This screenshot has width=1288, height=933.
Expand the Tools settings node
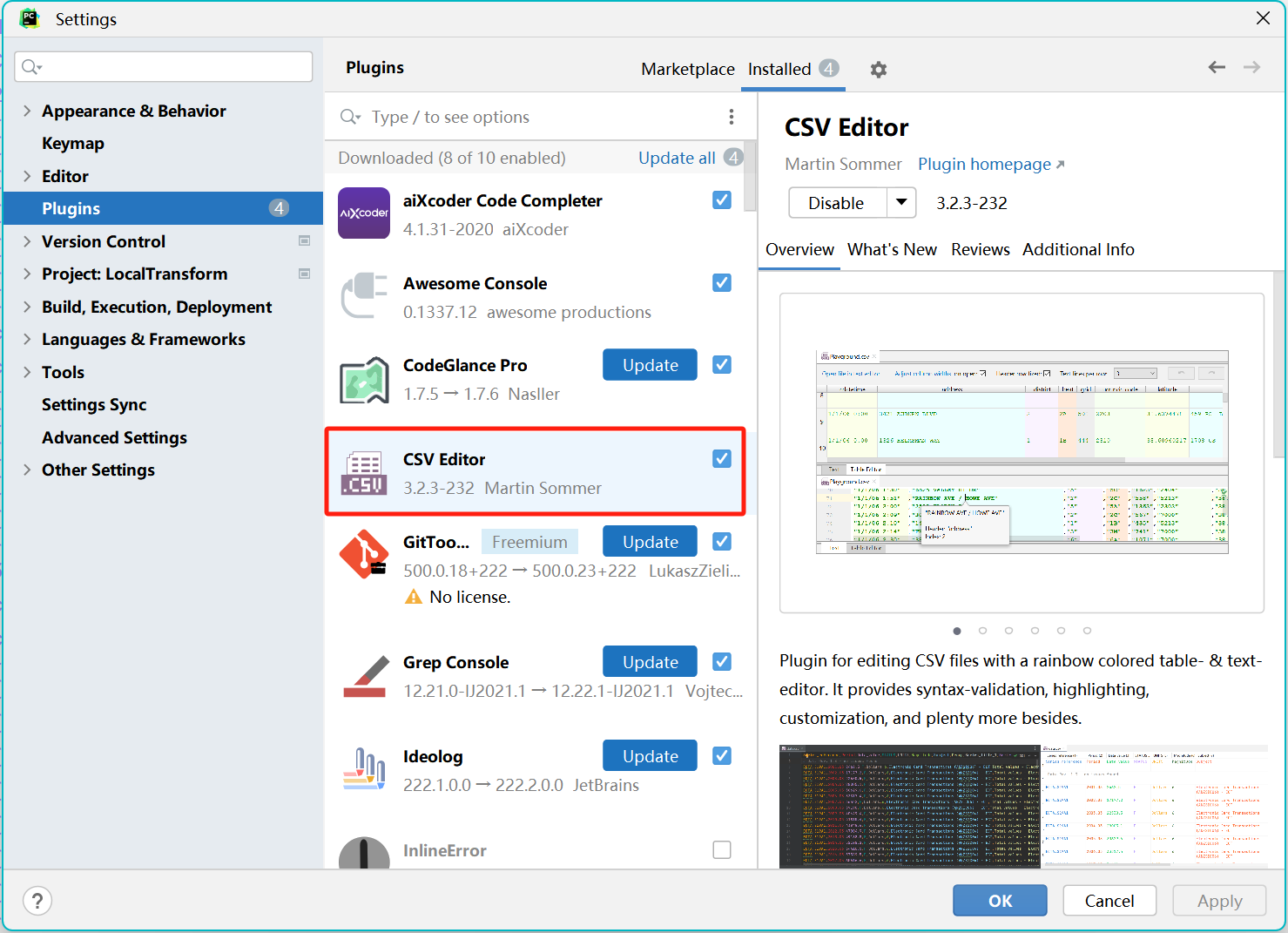(x=27, y=372)
